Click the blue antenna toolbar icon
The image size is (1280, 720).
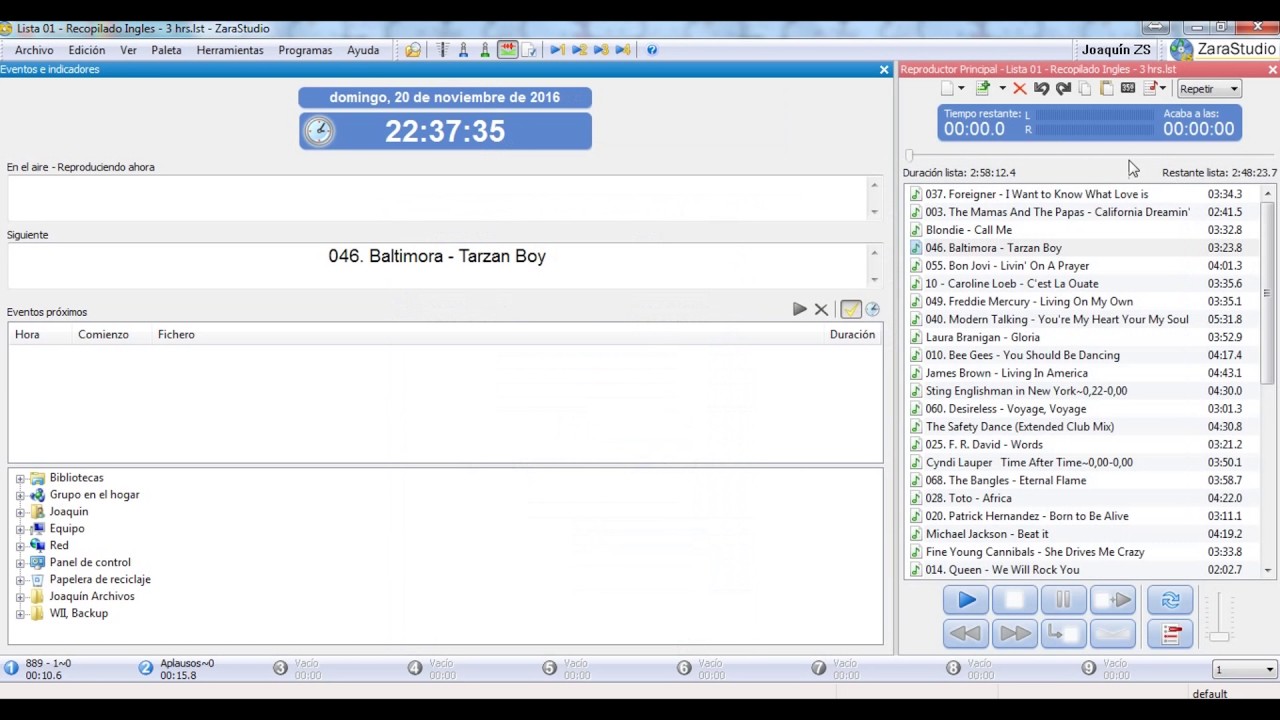tap(464, 50)
